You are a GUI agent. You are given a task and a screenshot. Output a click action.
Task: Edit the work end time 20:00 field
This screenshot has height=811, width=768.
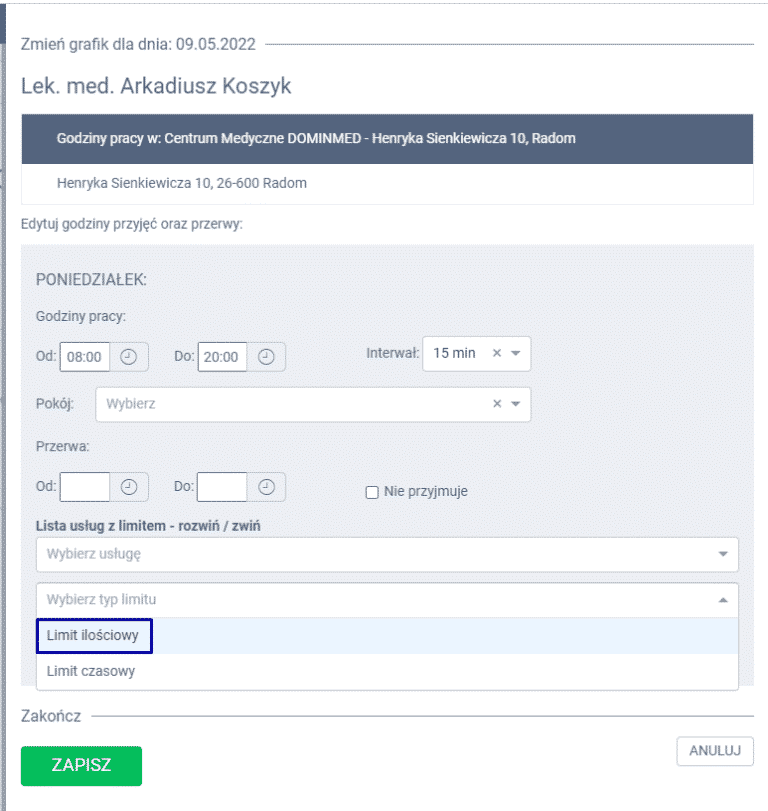click(222, 357)
